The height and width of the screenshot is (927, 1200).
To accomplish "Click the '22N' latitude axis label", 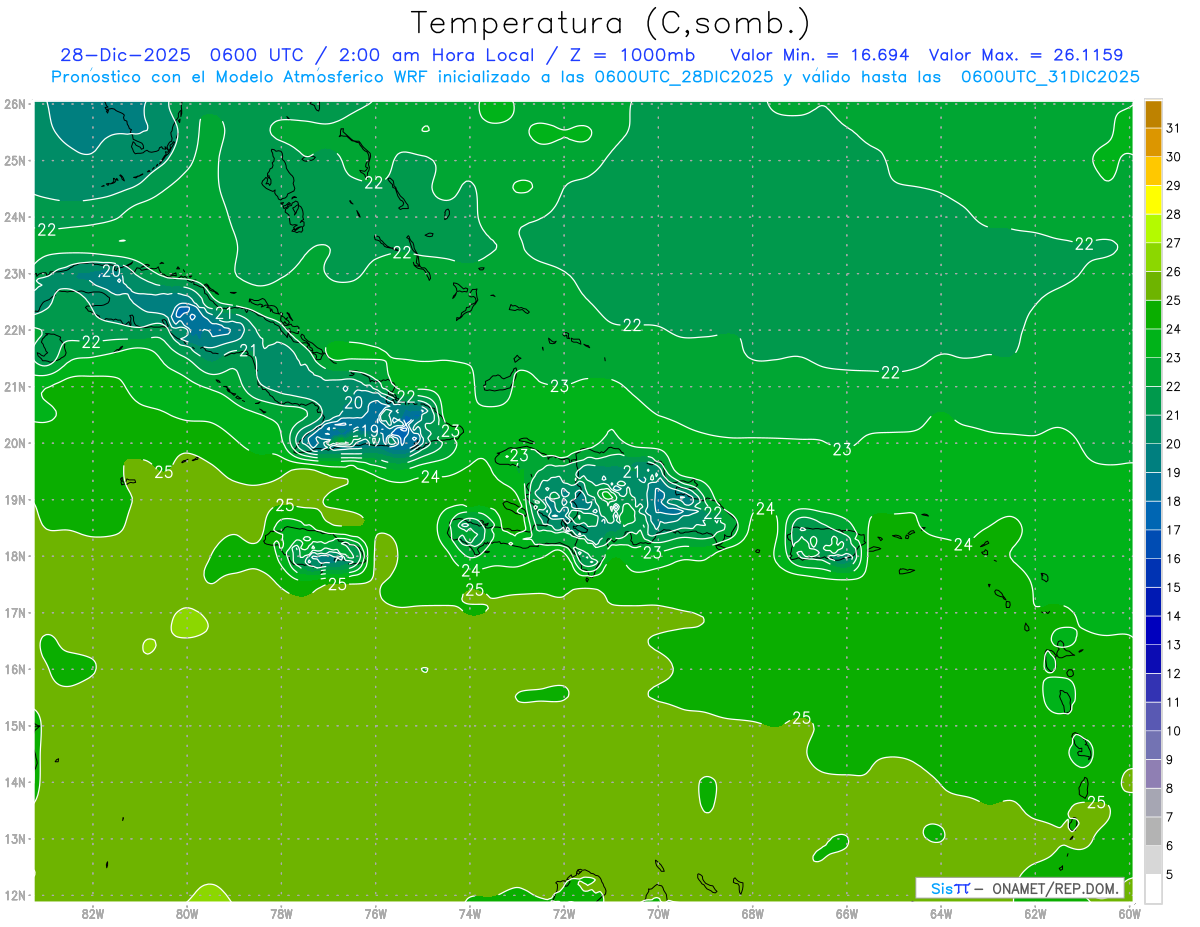I will tap(14, 330).
